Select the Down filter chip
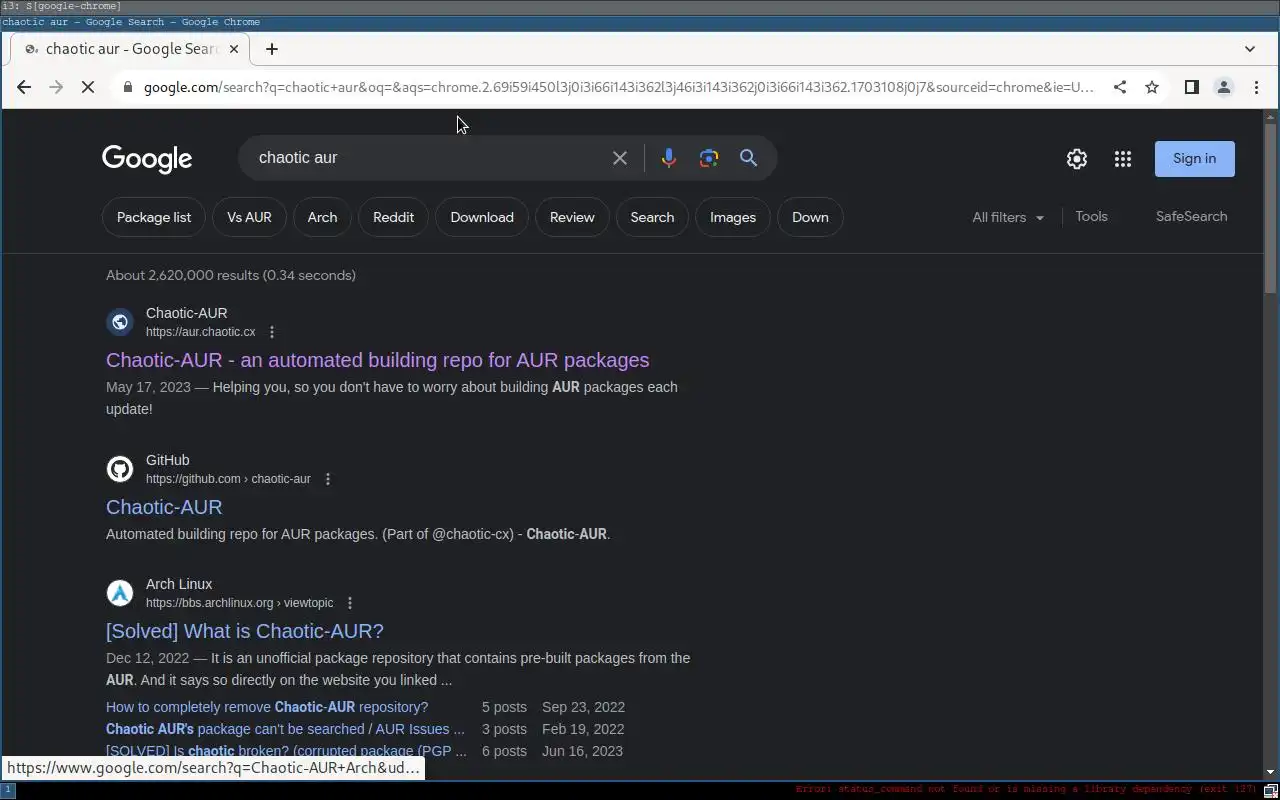Image resolution: width=1280 pixels, height=800 pixels. (x=810, y=217)
